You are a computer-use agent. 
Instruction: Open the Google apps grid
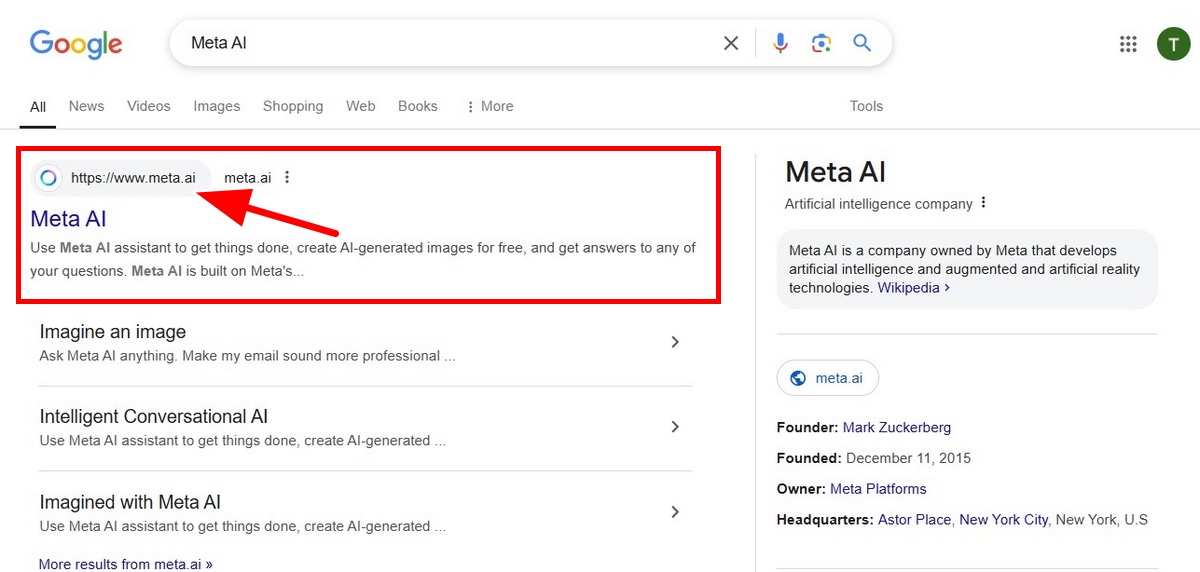tap(1128, 44)
